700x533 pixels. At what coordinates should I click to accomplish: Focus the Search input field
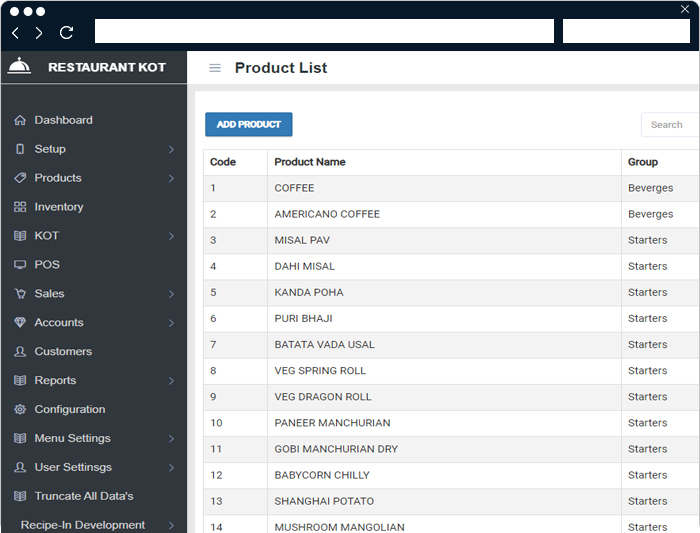pos(668,125)
